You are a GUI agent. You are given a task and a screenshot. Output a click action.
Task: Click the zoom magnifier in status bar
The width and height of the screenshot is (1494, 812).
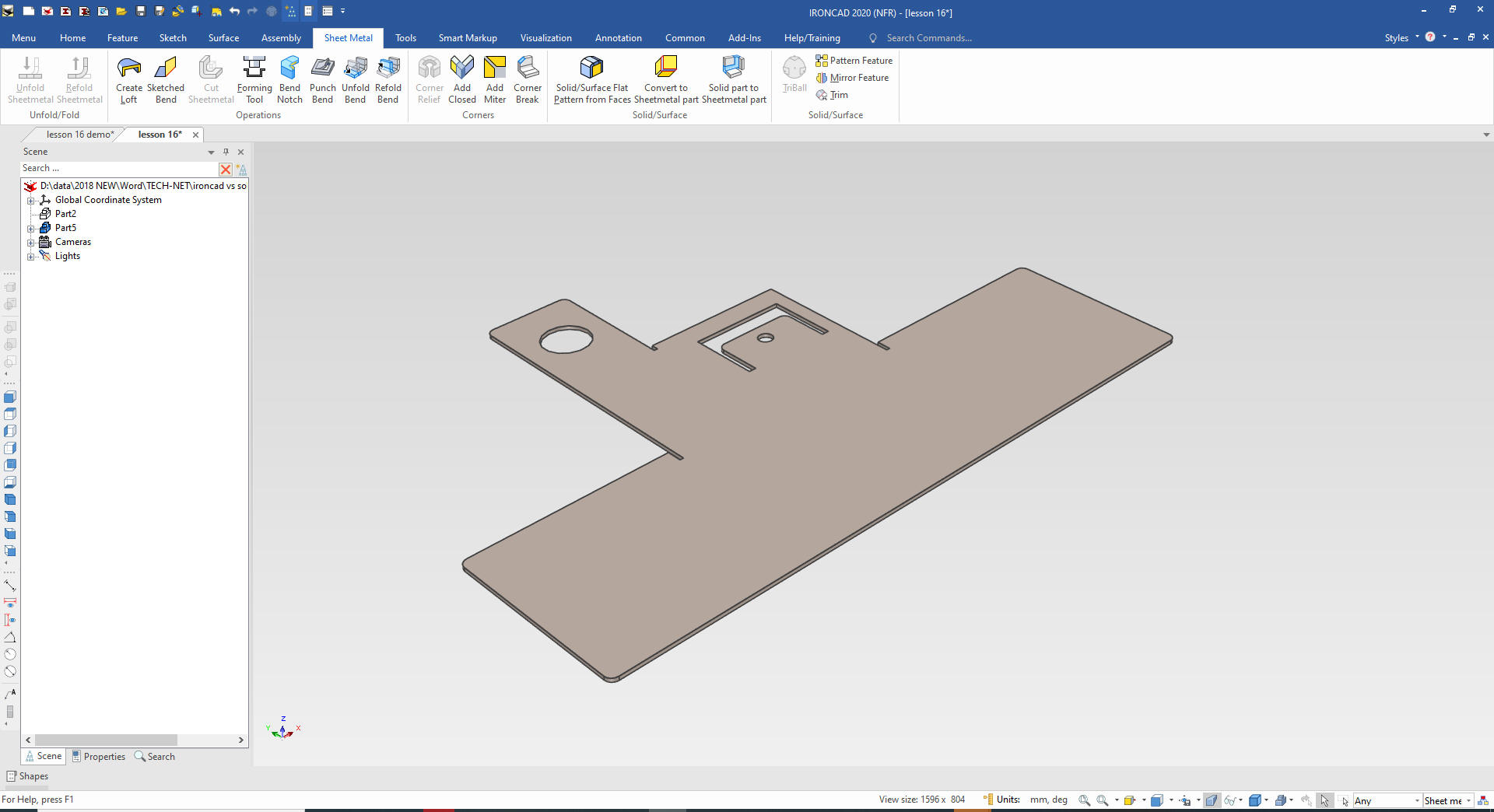pyautogui.click(x=1084, y=800)
